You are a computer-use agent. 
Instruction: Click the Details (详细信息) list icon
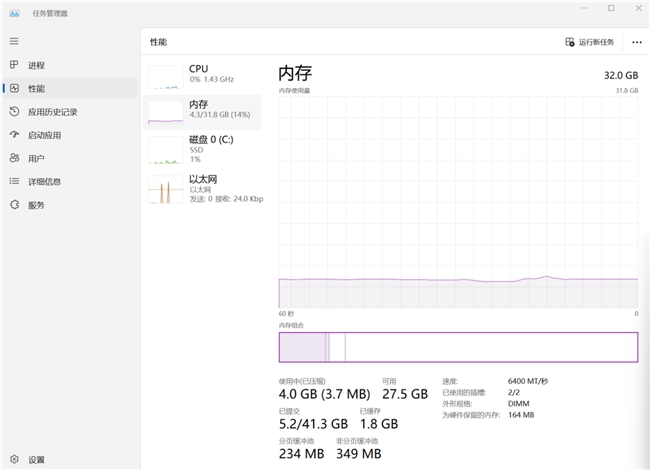[14, 181]
